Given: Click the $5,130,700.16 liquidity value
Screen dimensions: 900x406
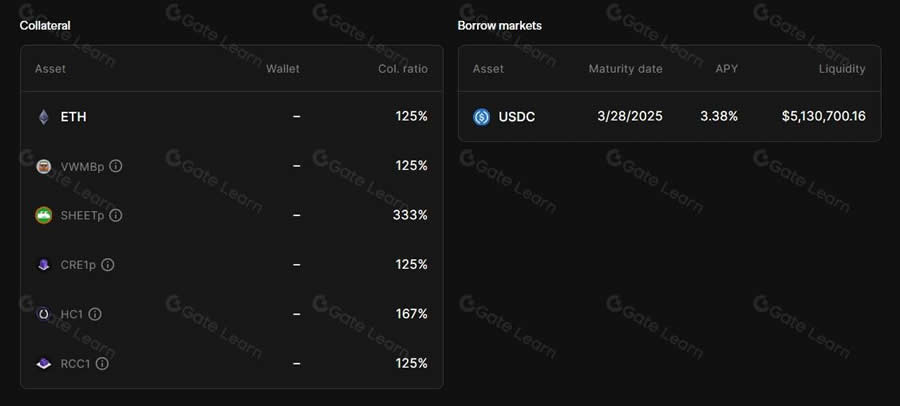Looking at the screenshot, I should (824, 117).
